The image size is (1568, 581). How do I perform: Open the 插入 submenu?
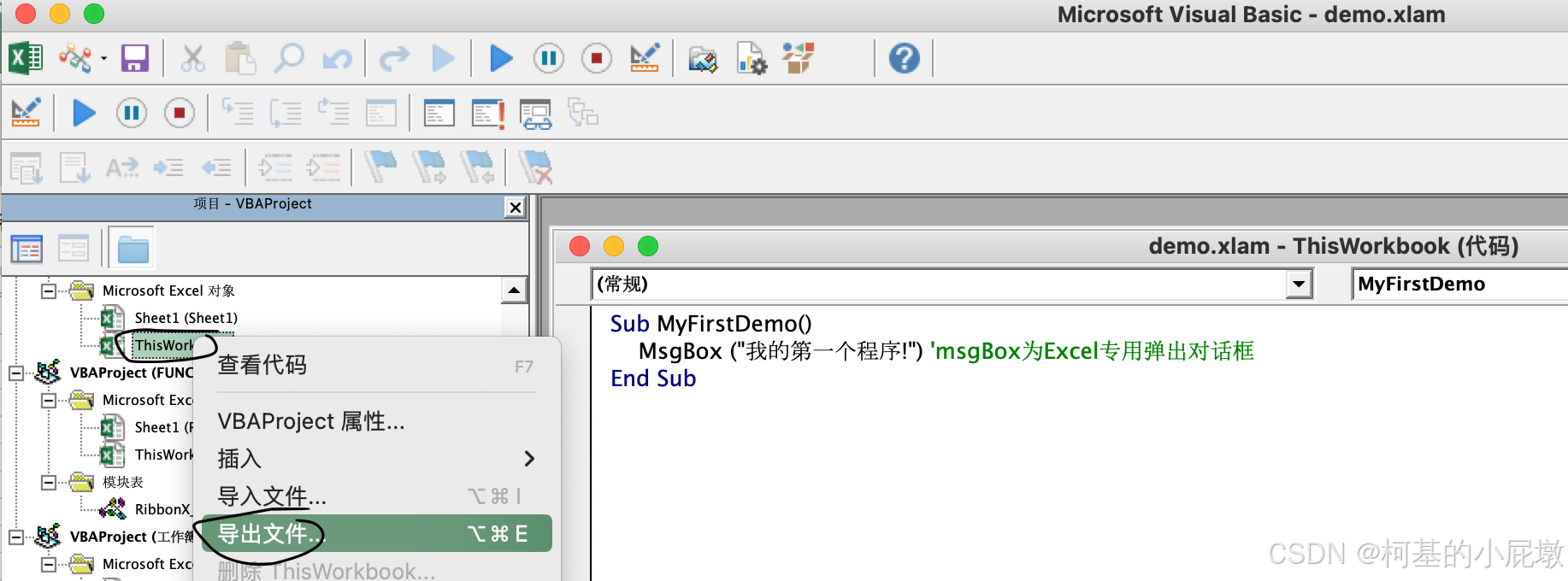pyautogui.click(x=376, y=459)
